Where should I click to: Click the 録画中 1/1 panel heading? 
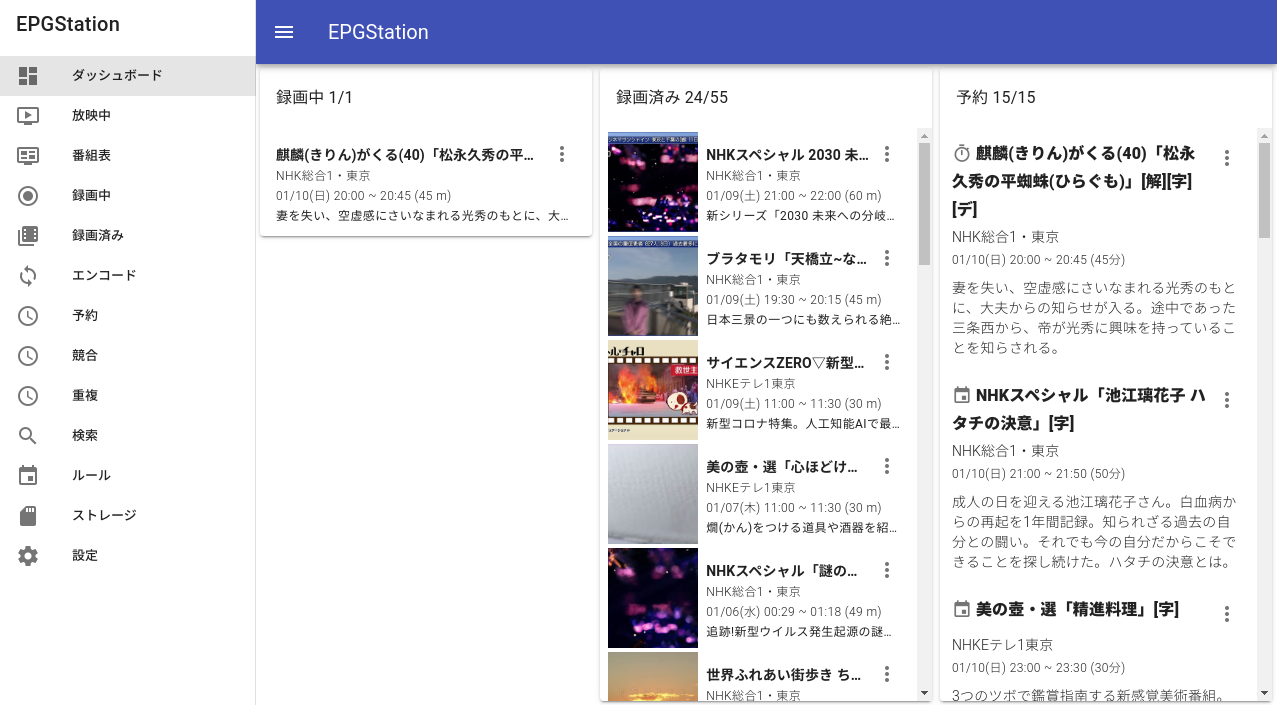point(314,97)
